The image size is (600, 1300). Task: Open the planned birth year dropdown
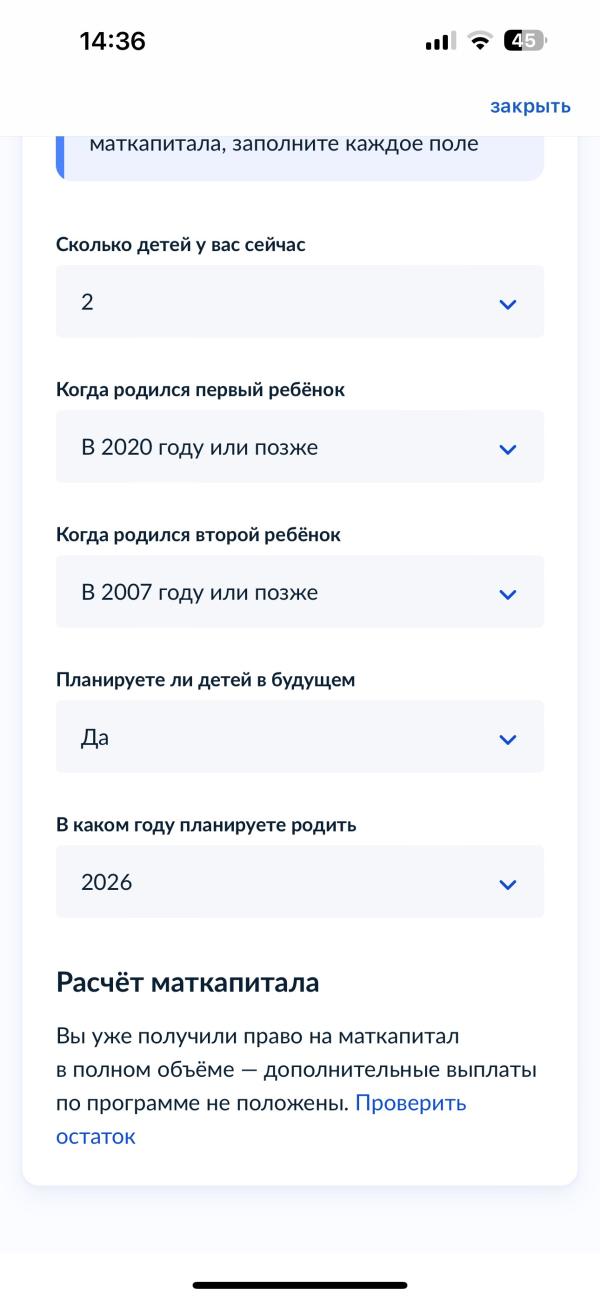[x=300, y=882]
